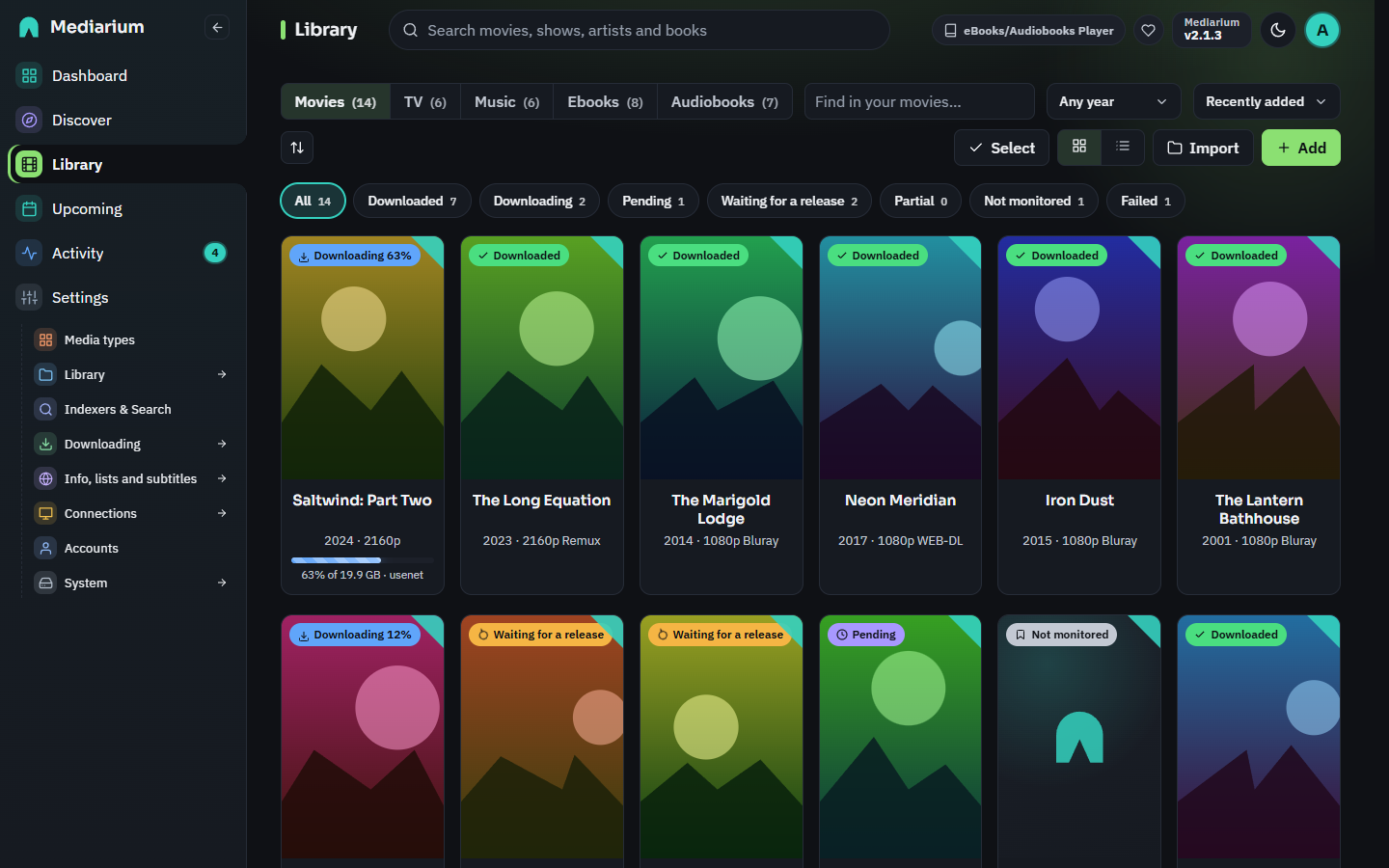Click the Saltwind: Part Two download progress bar
1389x868 pixels.
point(363,560)
